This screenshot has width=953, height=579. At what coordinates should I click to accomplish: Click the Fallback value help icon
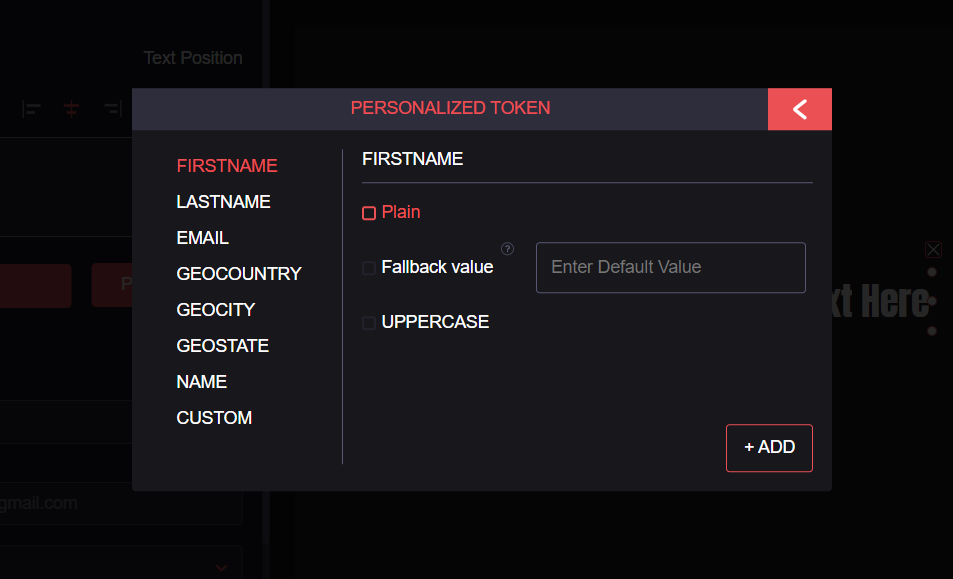507,248
